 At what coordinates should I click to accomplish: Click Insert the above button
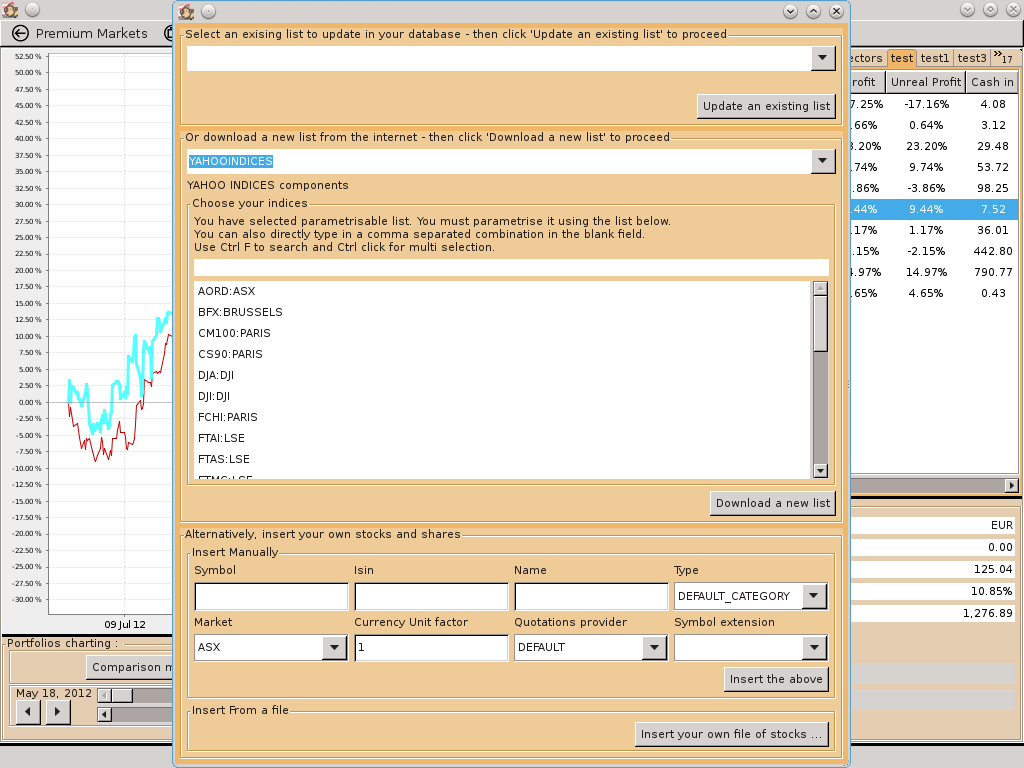click(776, 679)
